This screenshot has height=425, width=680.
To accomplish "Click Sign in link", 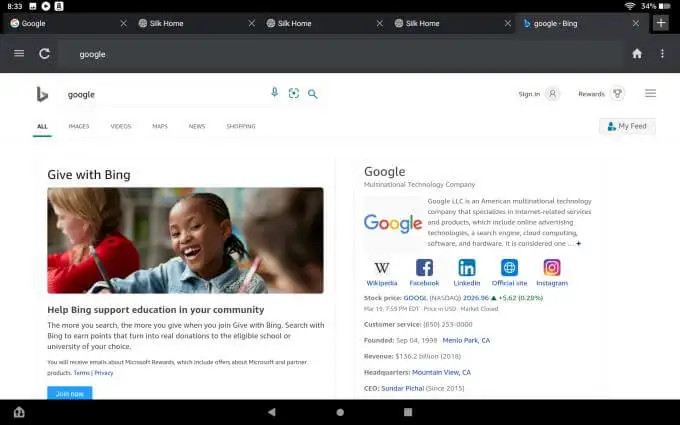I will (529, 94).
